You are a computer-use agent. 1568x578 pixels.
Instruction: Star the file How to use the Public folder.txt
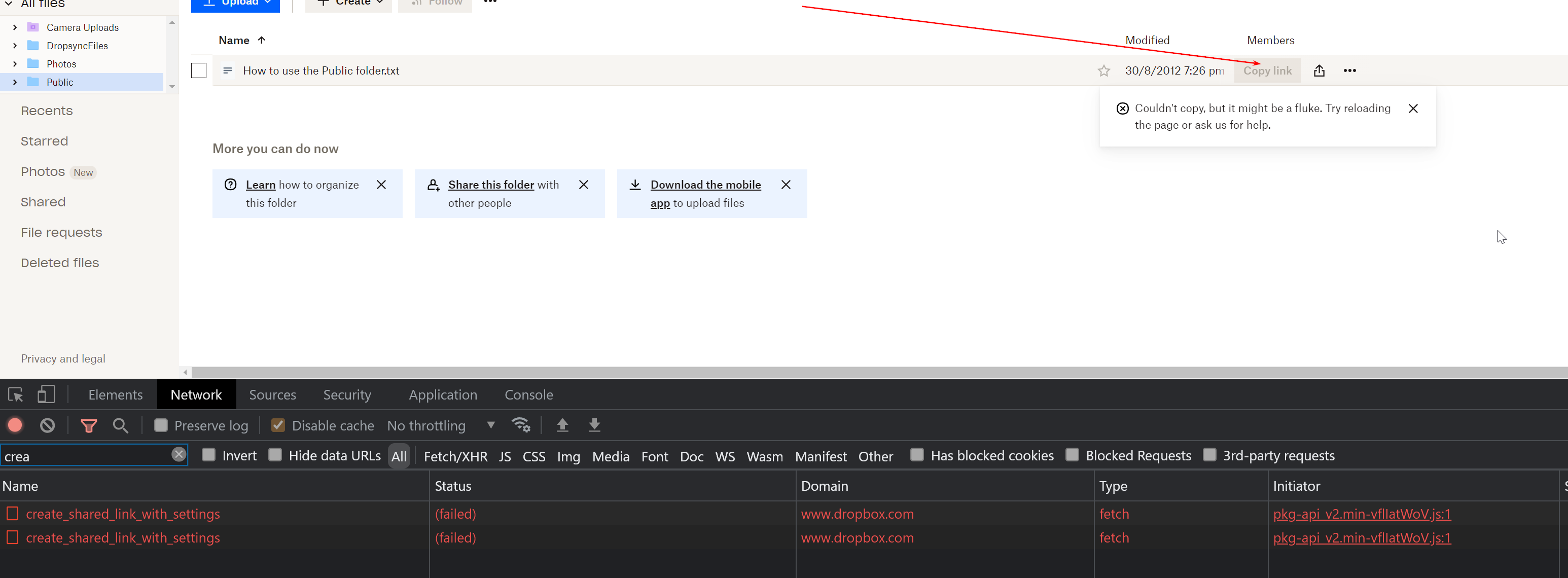pos(1103,70)
